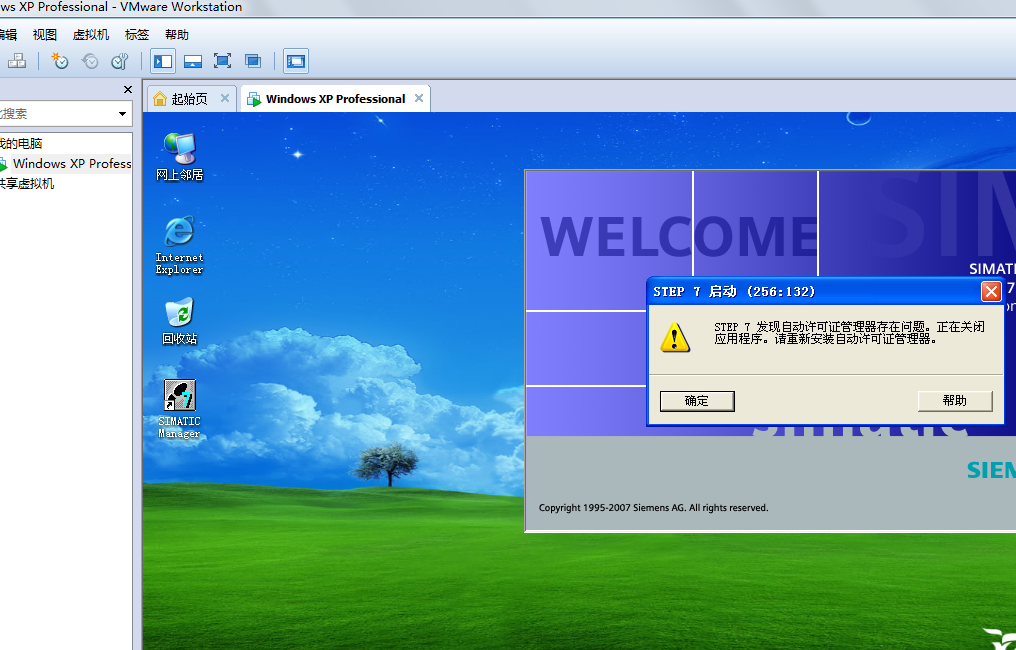The image size is (1016, 650).
Task: Close the 起始页 tab
Action: click(225, 98)
